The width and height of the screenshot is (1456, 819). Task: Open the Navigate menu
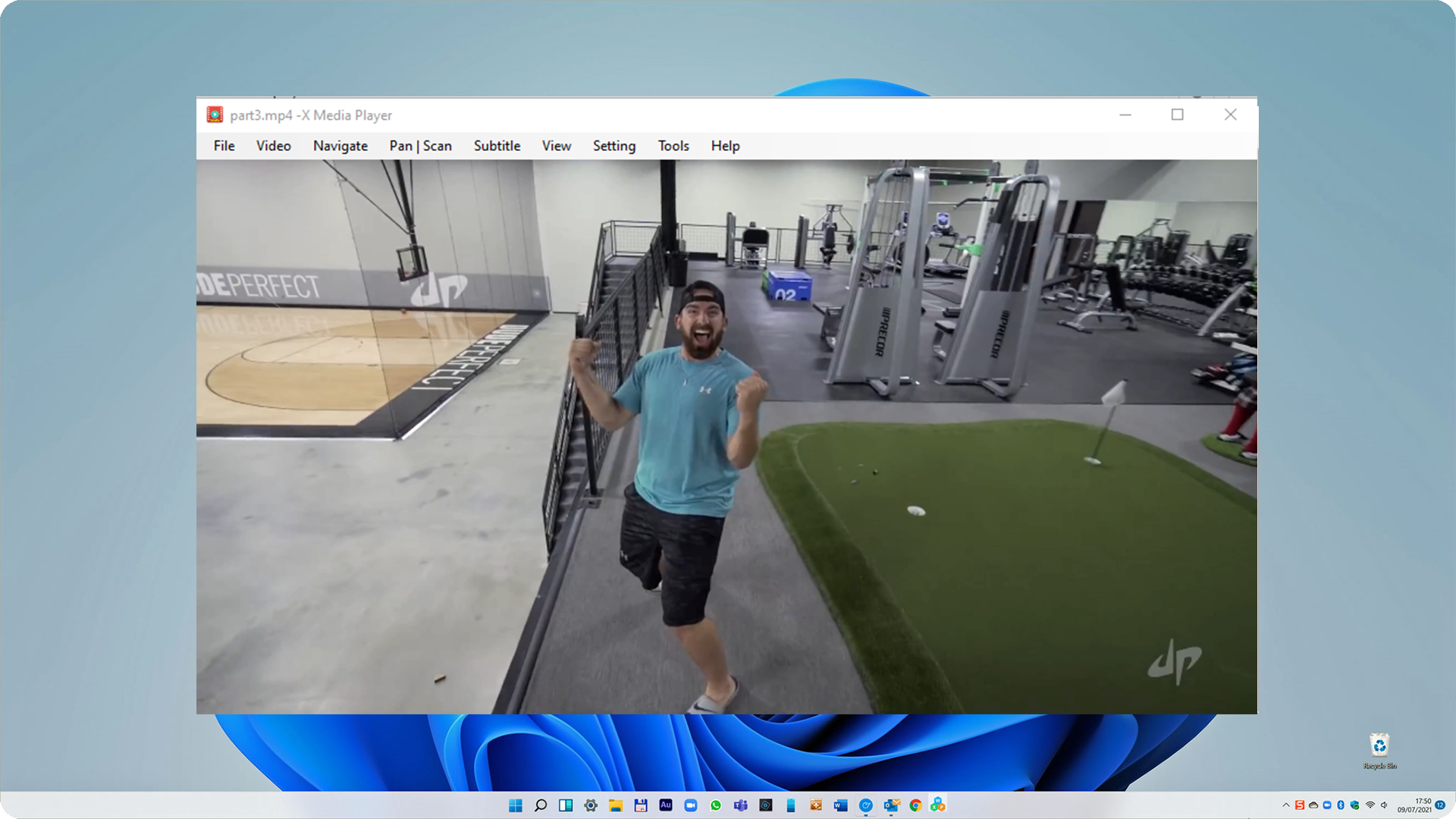pyautogui.click(x=340, y=146)
